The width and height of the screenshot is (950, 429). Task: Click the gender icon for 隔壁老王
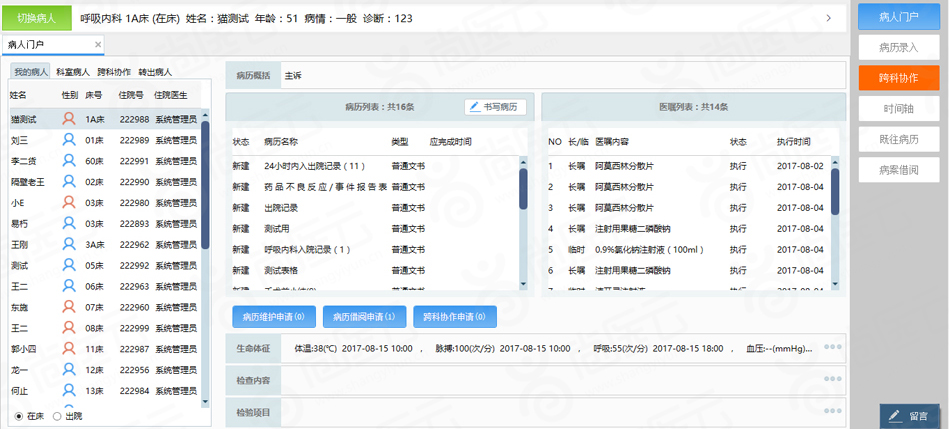(70, 181)
